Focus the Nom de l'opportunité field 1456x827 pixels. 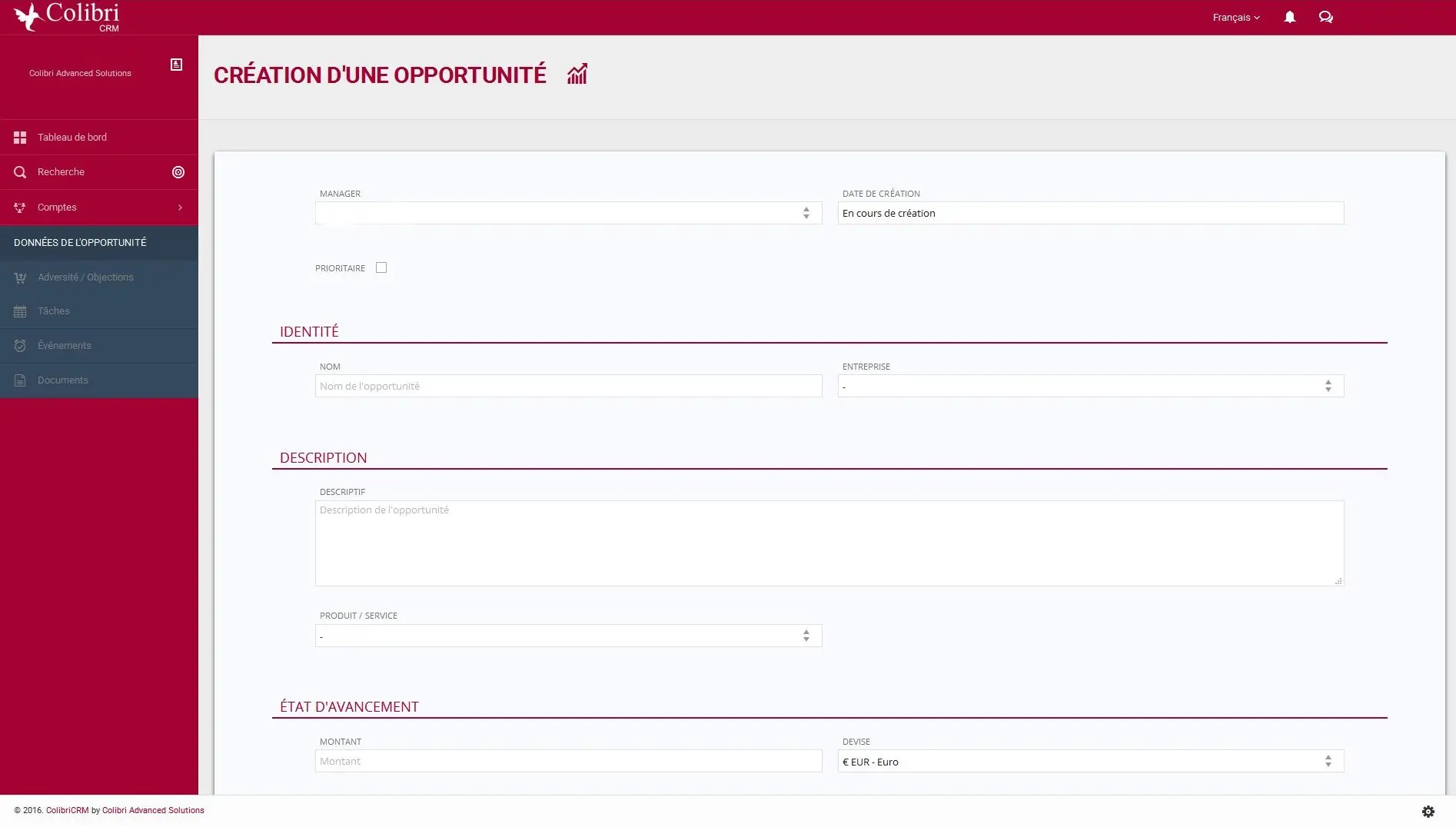568,386
